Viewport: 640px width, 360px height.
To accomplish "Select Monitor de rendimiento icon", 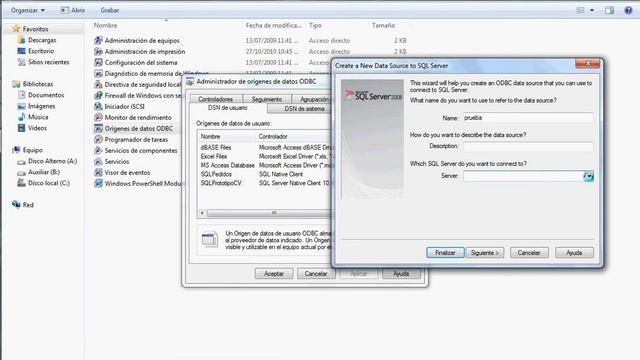I will click(98, 118).
